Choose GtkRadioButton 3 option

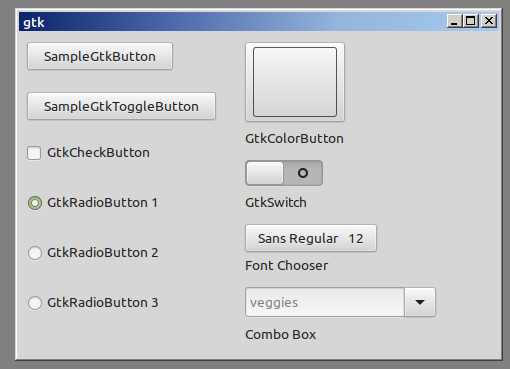point(35,303)
